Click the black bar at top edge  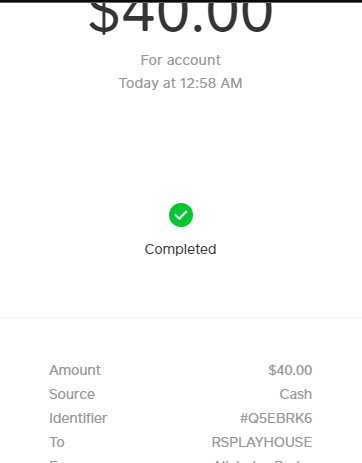(x=181, y=1)
